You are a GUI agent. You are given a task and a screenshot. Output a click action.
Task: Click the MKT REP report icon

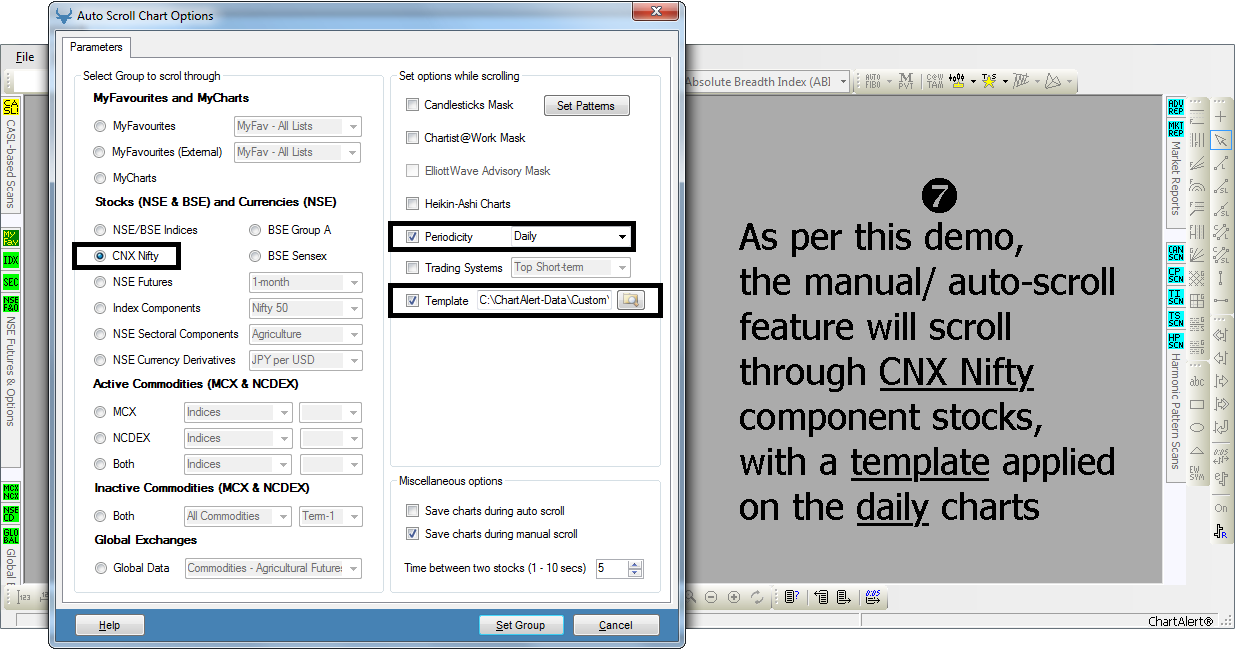tap(1176, 128)
